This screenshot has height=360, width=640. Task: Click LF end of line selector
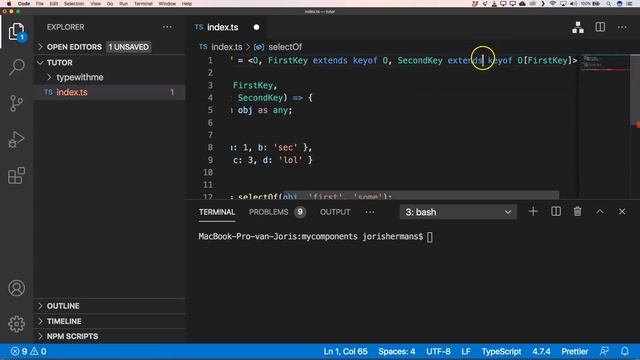tap(466, 351)
